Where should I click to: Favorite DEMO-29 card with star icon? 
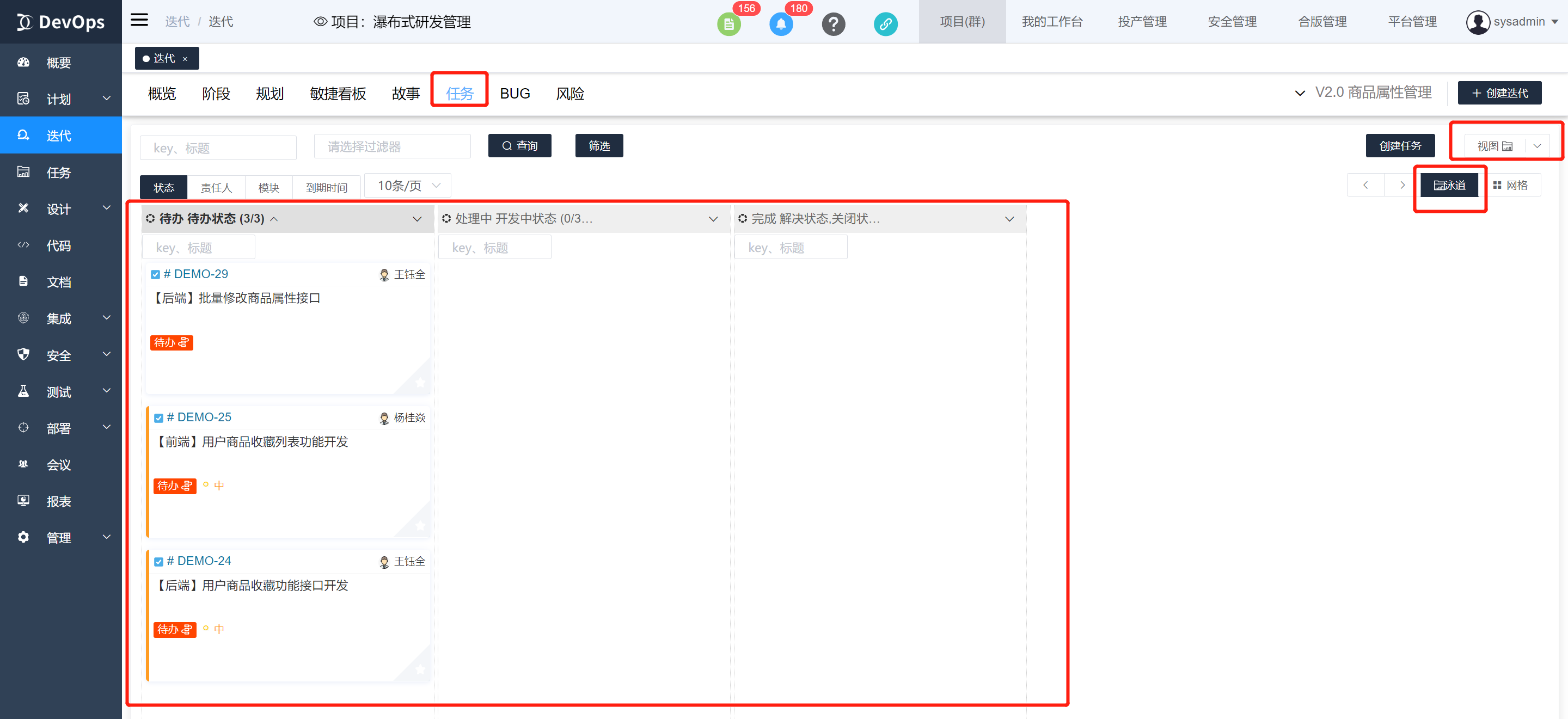(x=420, y=382)
